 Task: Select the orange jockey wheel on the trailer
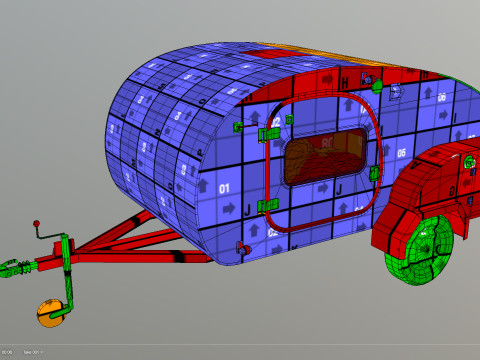(x=50, y=313)
